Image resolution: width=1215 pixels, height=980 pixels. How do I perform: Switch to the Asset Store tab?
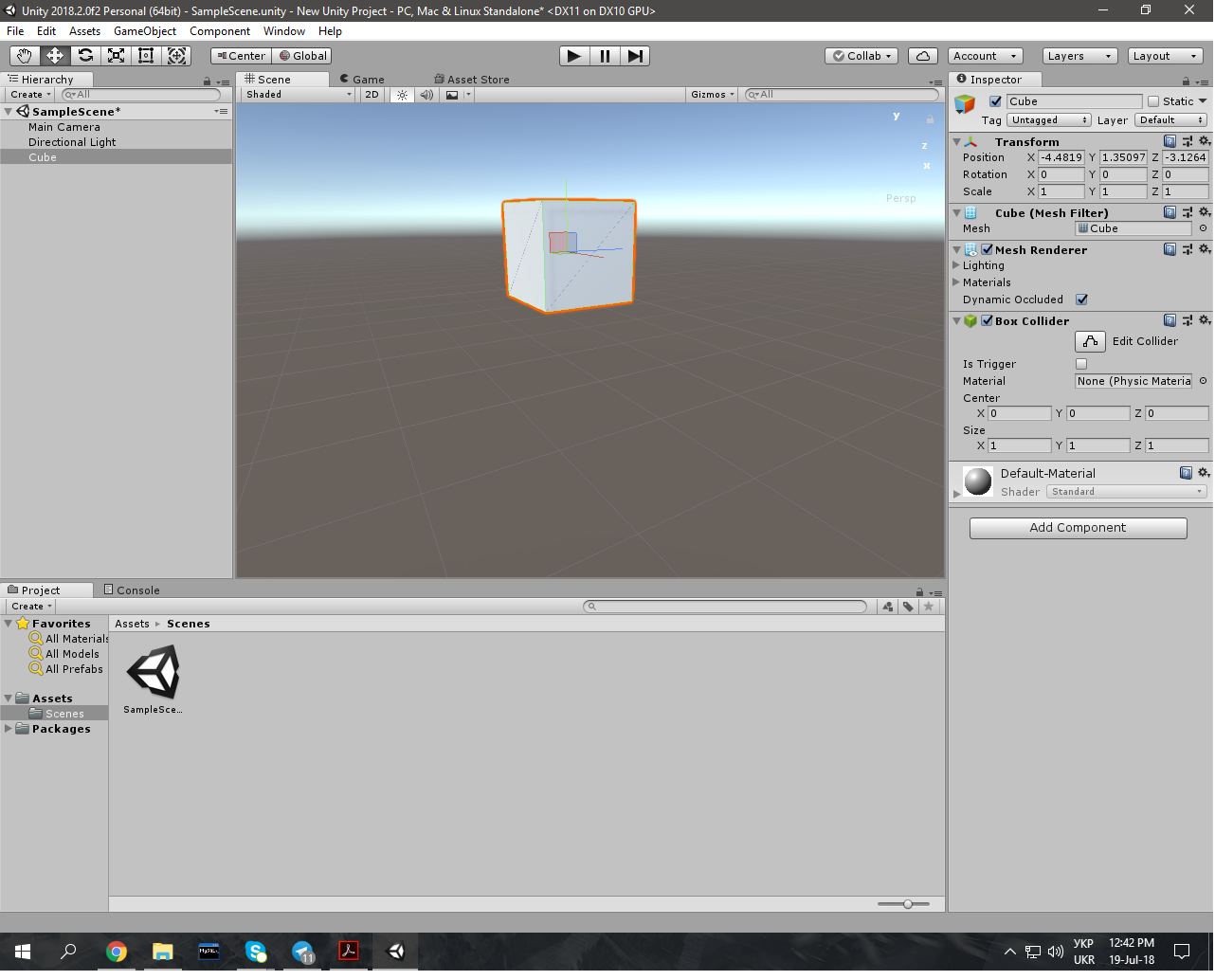(472, 80)
